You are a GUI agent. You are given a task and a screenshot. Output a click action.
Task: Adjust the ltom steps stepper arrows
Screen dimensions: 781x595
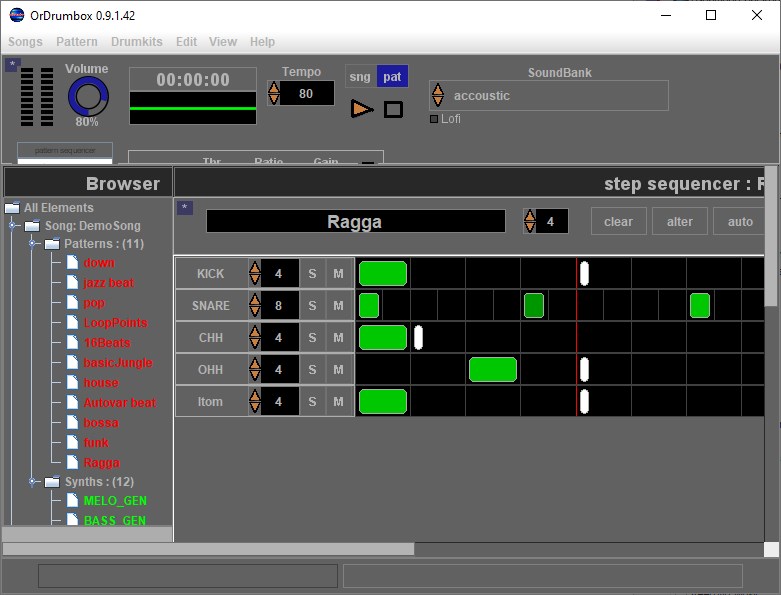point(255,401)
